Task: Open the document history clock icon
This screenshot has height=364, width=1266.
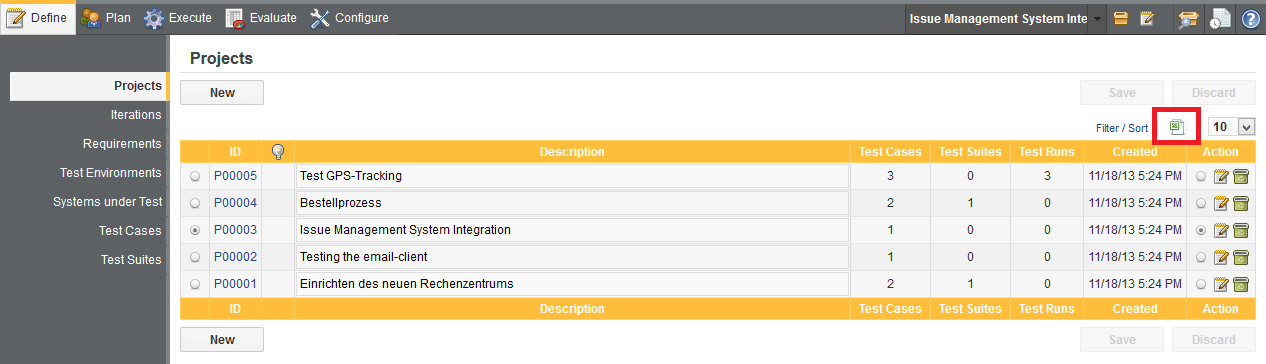Action: point(1220,19)
